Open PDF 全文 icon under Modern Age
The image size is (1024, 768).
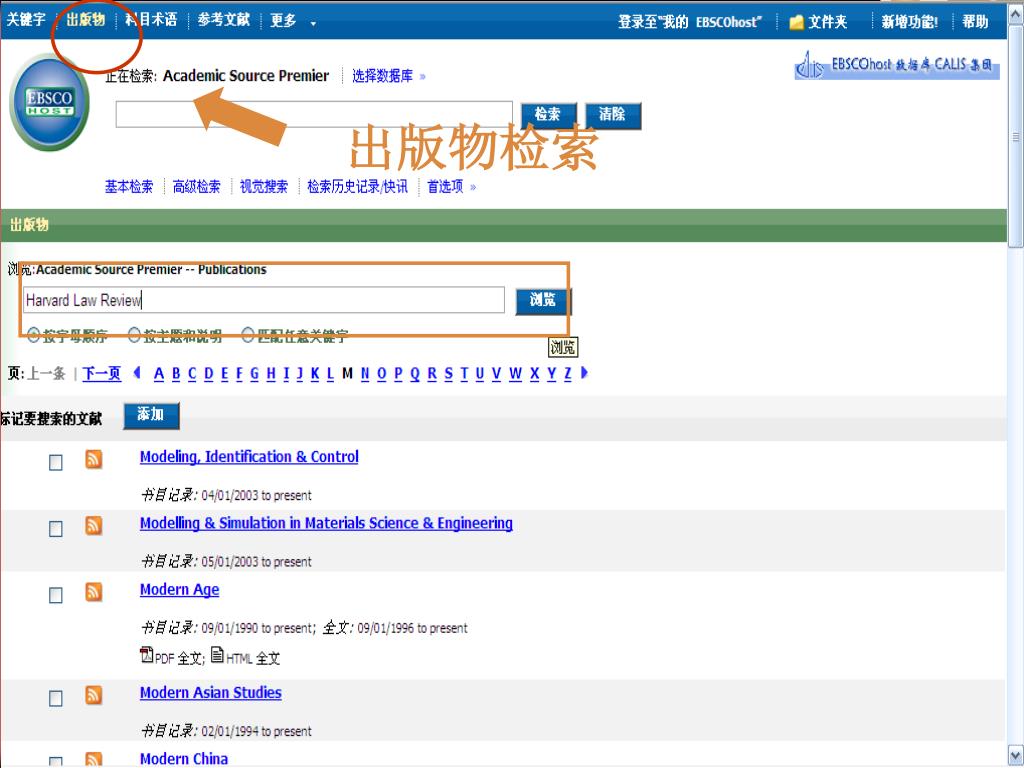(146, 654)
